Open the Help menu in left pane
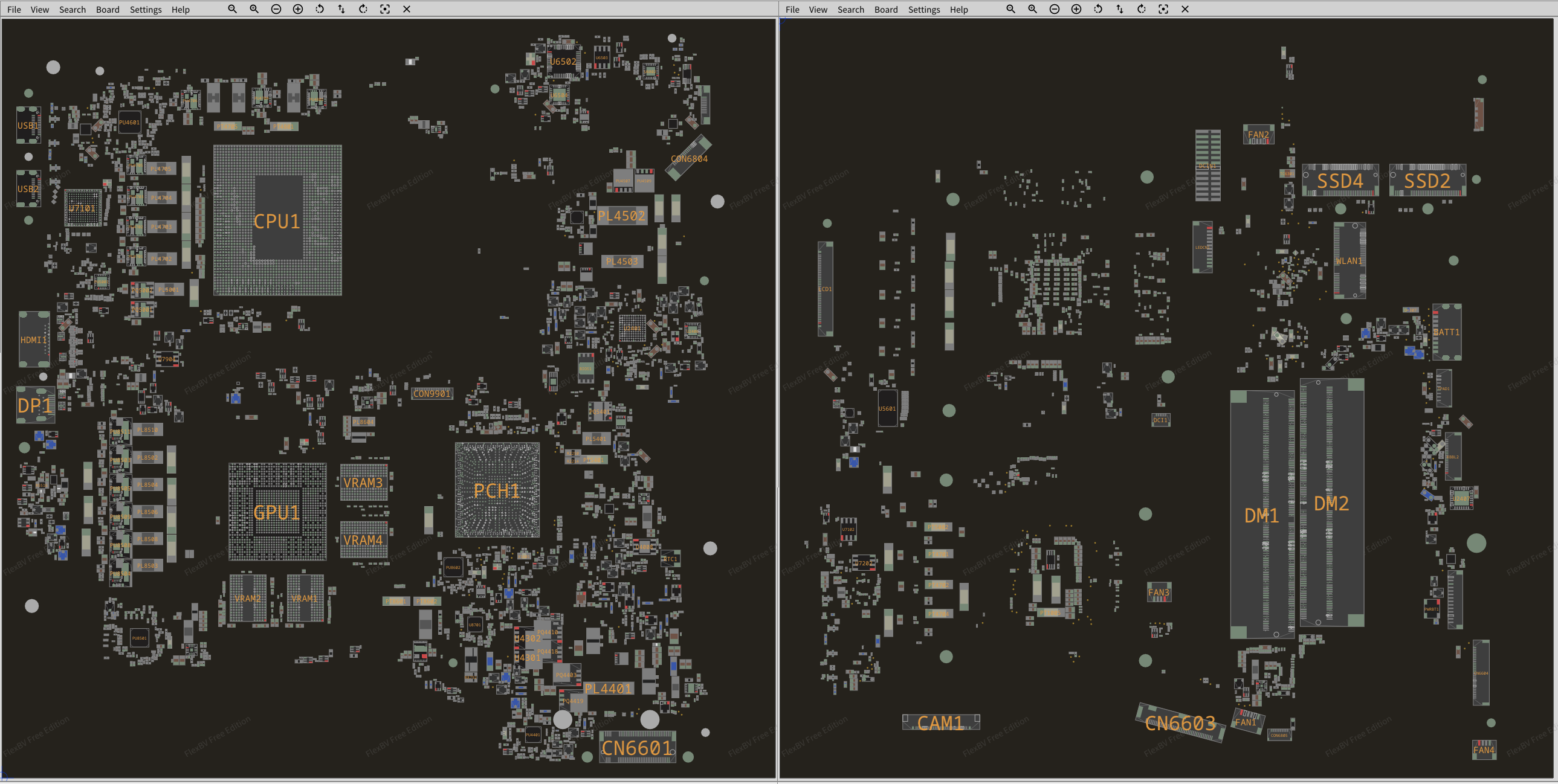Image resolution: width=1558 pixels, height=784 pixels. click(180, 10)
